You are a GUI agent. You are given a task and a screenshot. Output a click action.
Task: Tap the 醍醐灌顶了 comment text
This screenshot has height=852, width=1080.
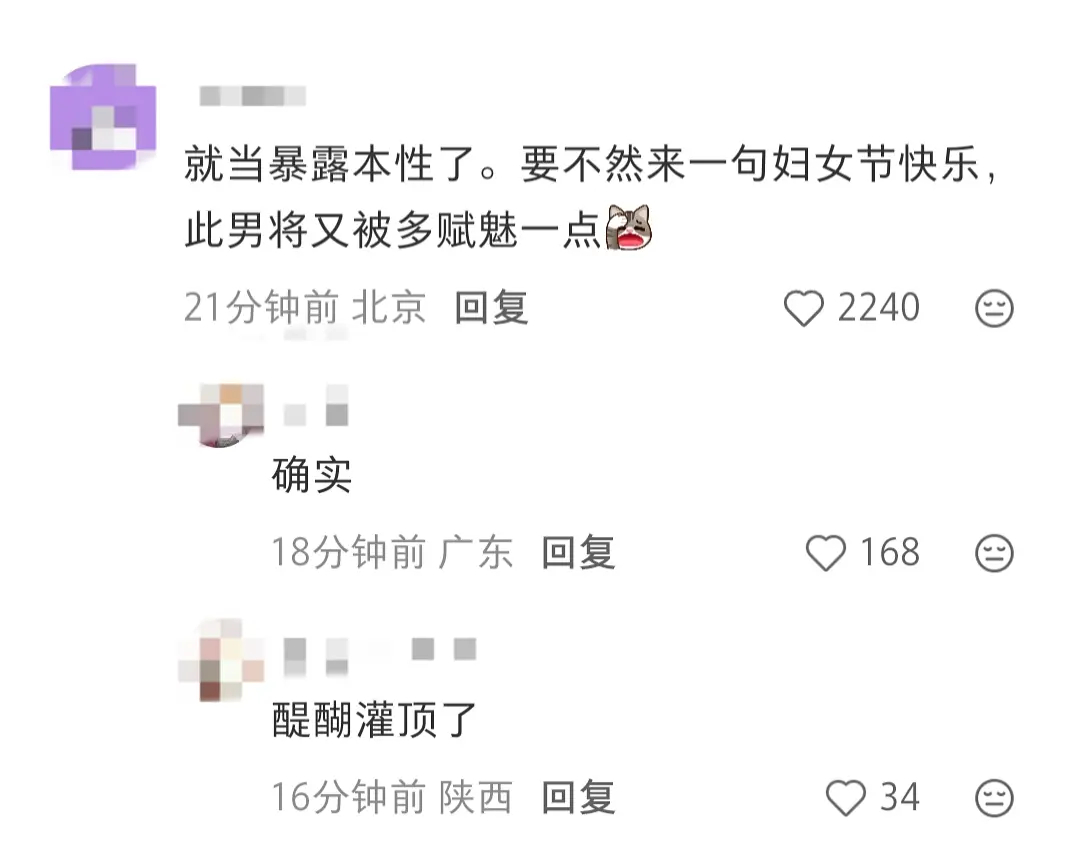point(375,720)
